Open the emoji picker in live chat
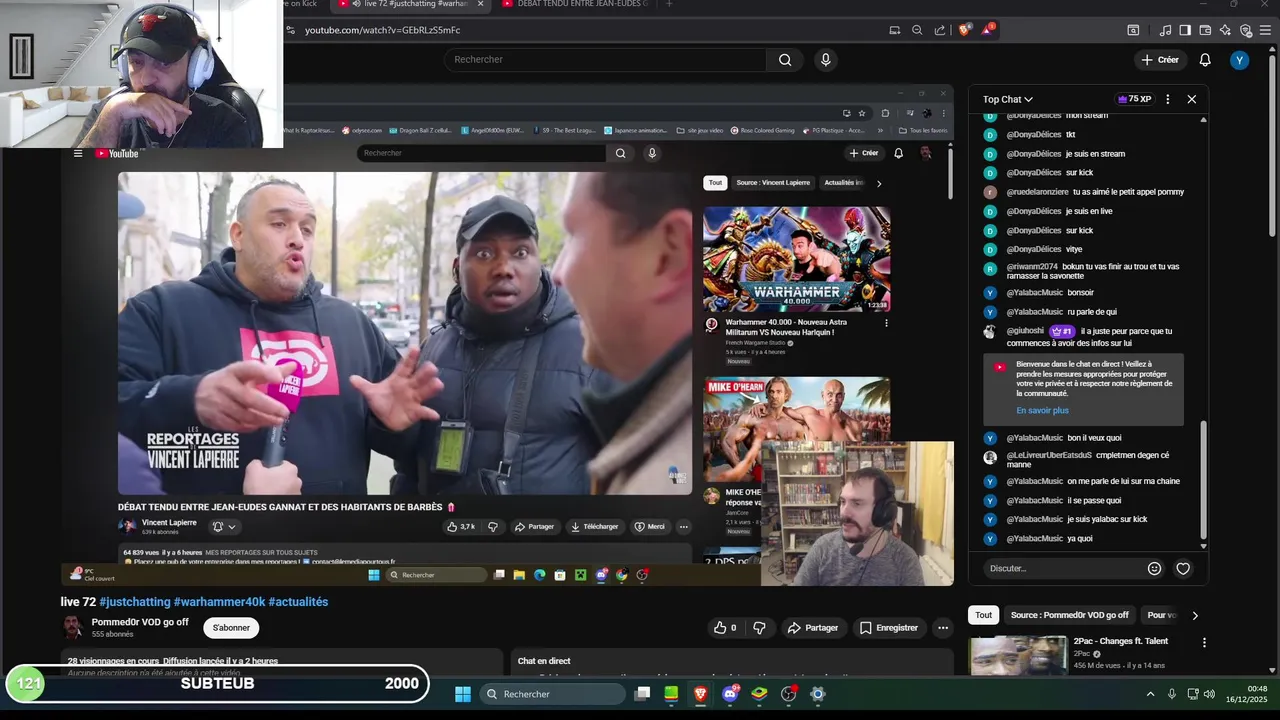1280x720 pixels. (x=1154, y=568)
